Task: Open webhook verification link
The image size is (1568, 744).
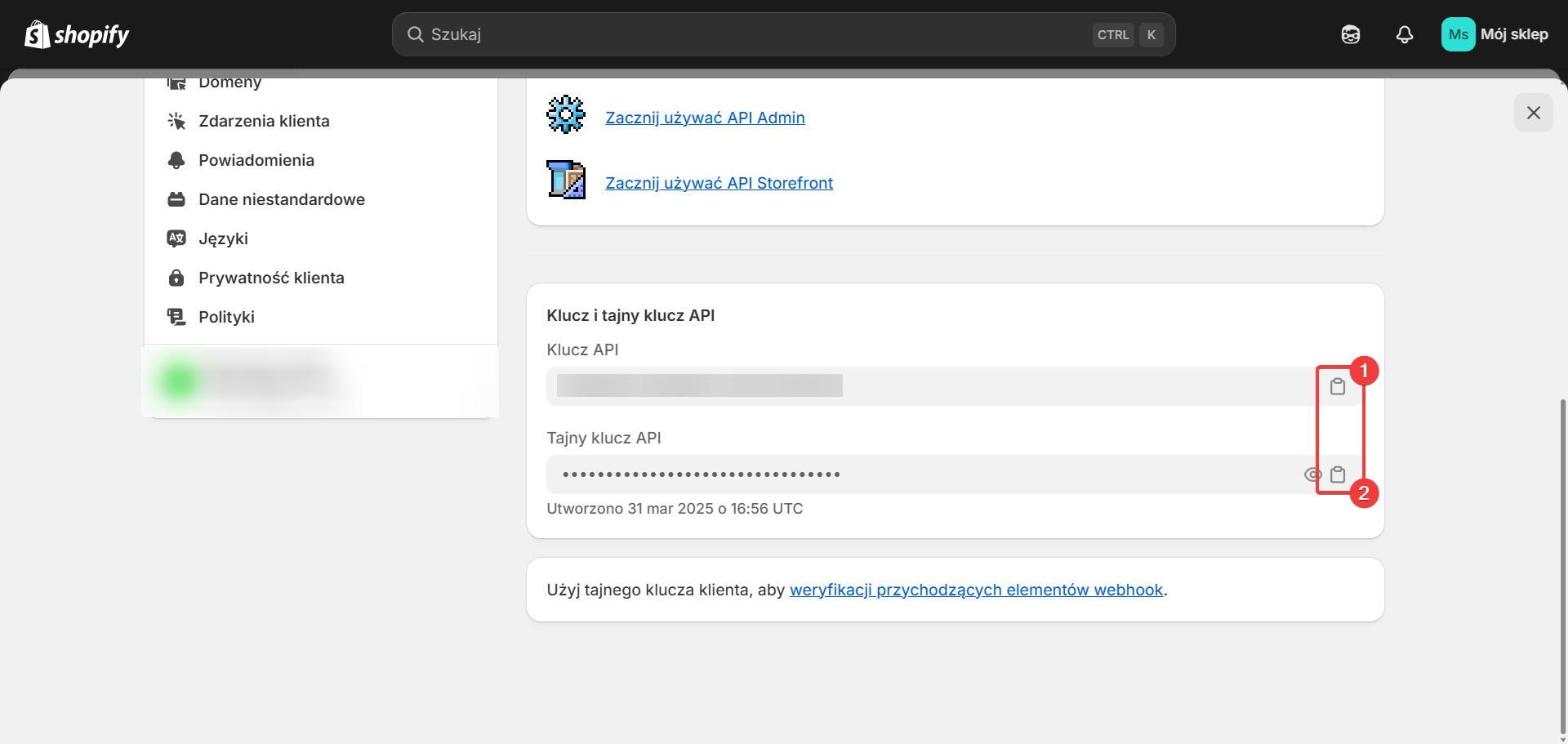Action: pos(976,590)
